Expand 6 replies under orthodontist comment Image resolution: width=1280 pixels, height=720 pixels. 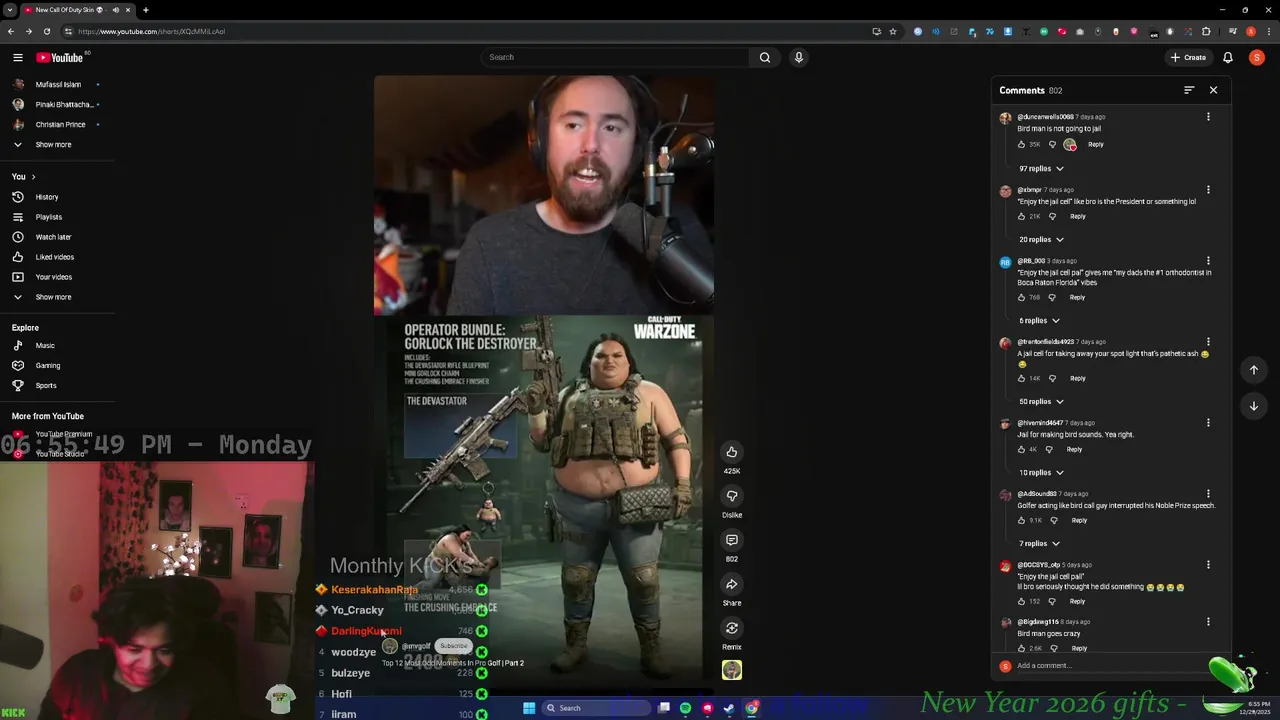click(1039, 321)
